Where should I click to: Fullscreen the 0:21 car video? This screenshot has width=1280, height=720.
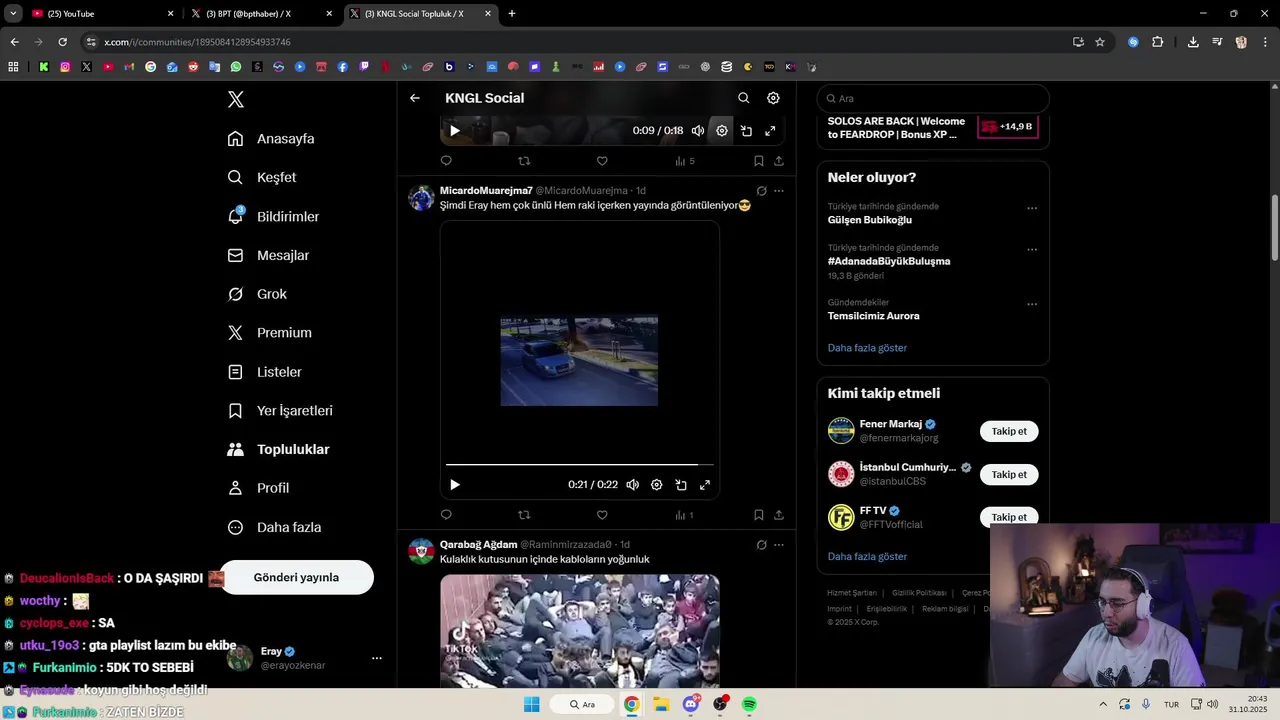click(705, 485)
